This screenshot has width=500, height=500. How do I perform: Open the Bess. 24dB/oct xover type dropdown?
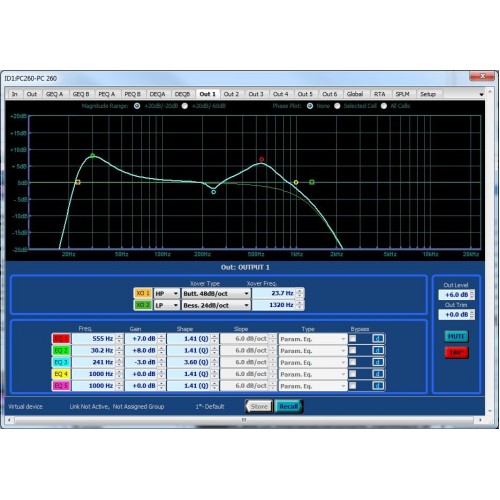click(x=216, y=305)
